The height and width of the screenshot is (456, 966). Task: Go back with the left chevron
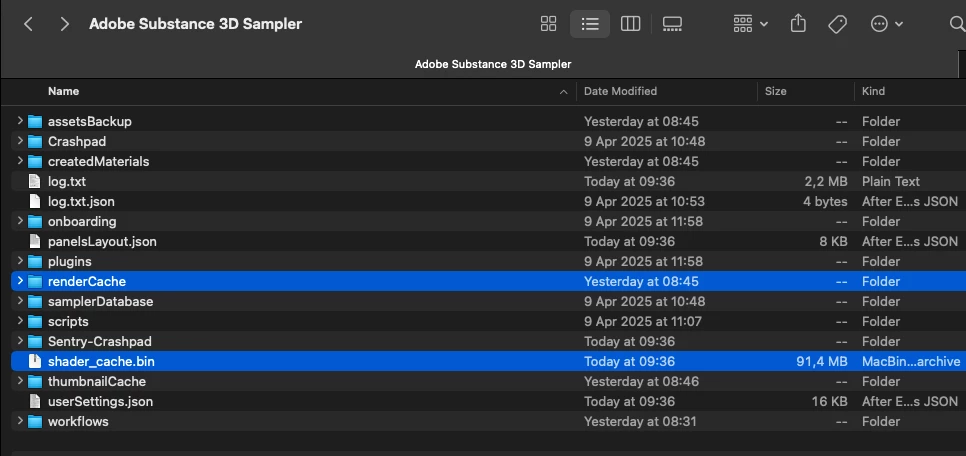click(28, 24)
